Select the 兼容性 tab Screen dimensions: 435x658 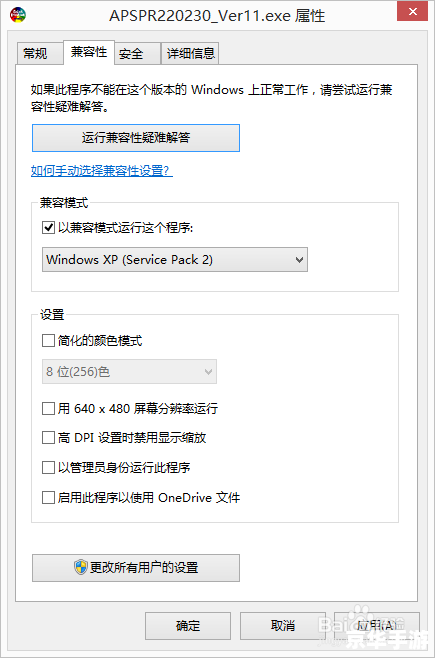89,52
